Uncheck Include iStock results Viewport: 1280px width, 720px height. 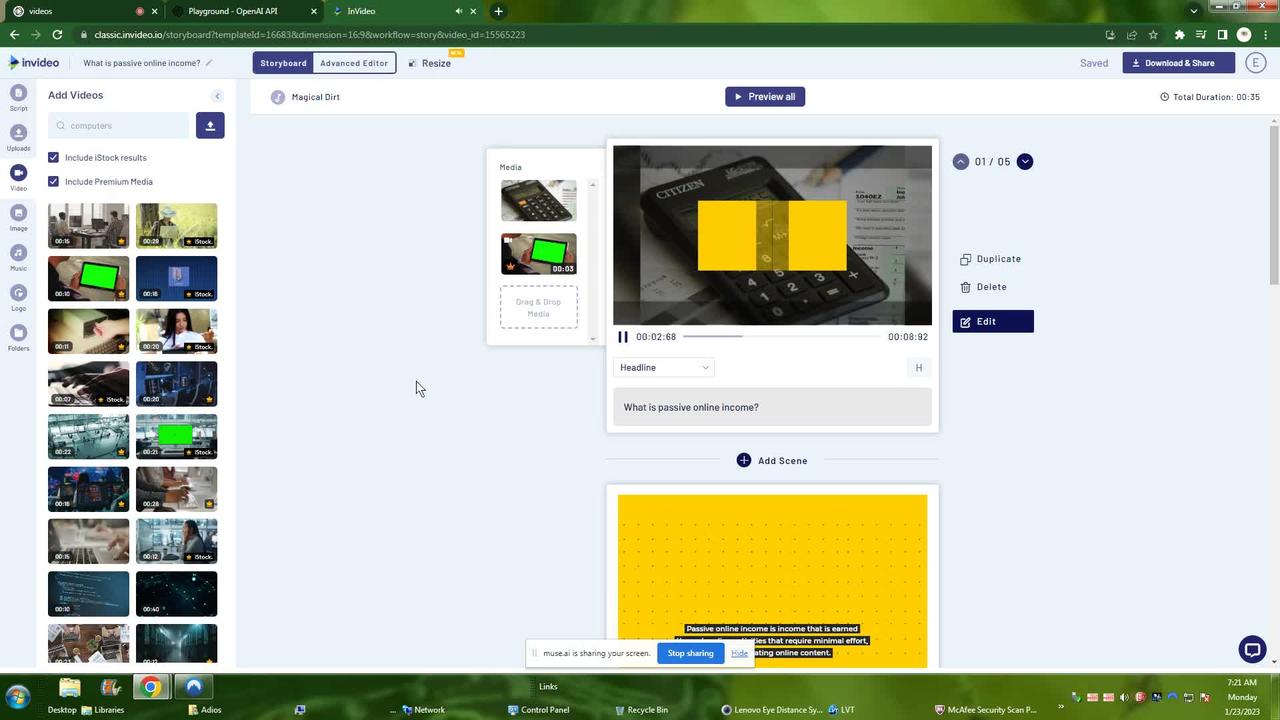[x=54, y=157]
